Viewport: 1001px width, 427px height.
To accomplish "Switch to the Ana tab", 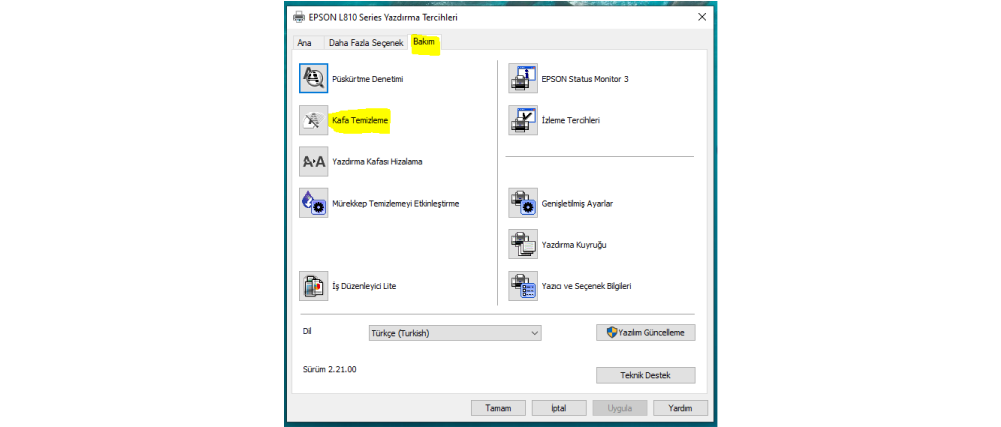I will pos(304,43).
